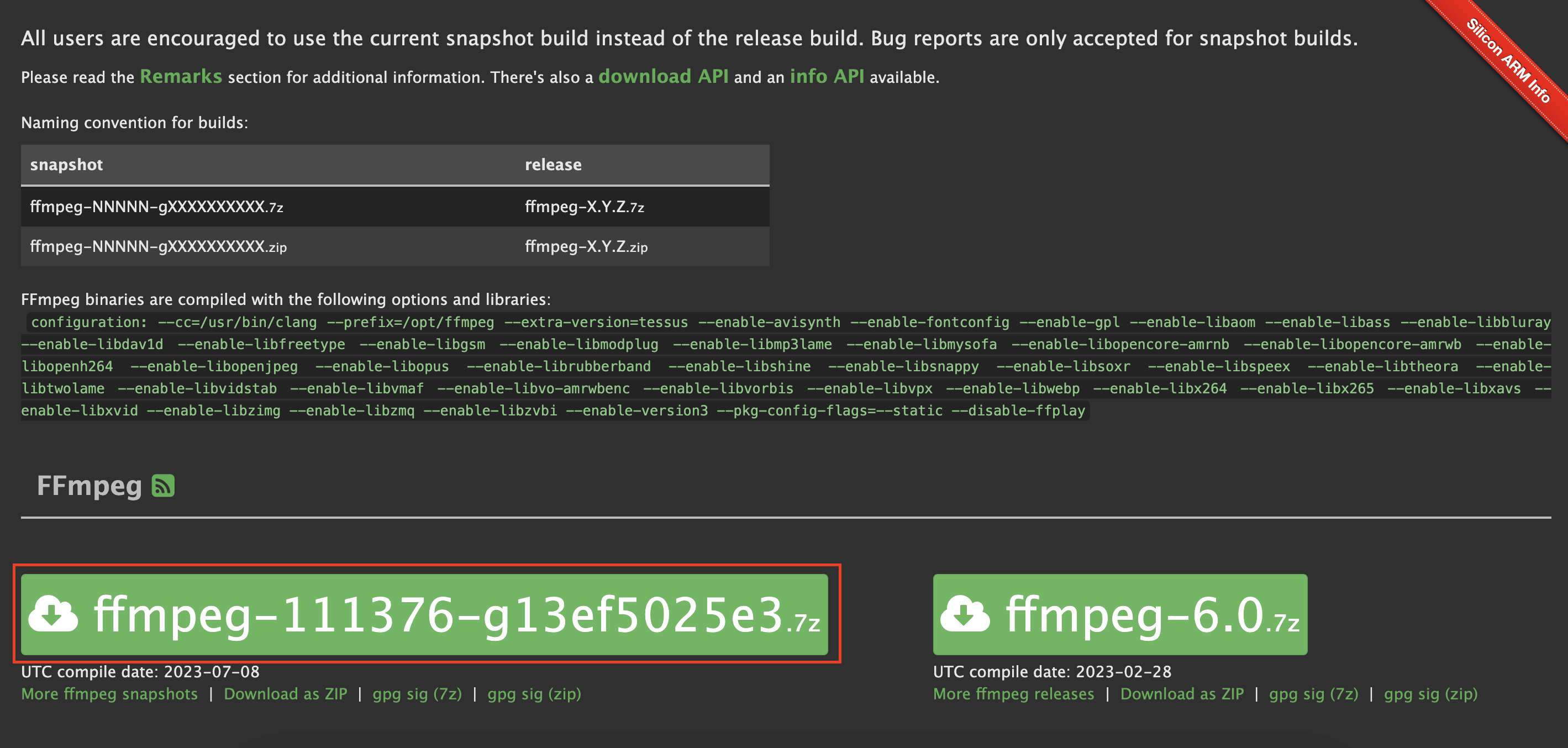Get the snapshot gpg sig (zip)
1568x748 pixels.
pyautogui.click(x=534, y=694)
